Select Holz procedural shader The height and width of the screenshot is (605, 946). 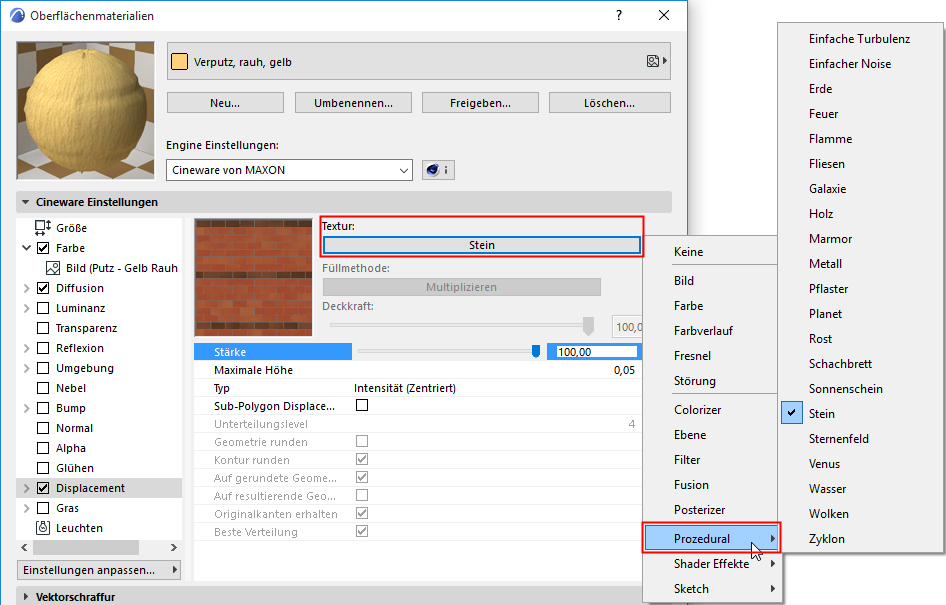[821, 214]
